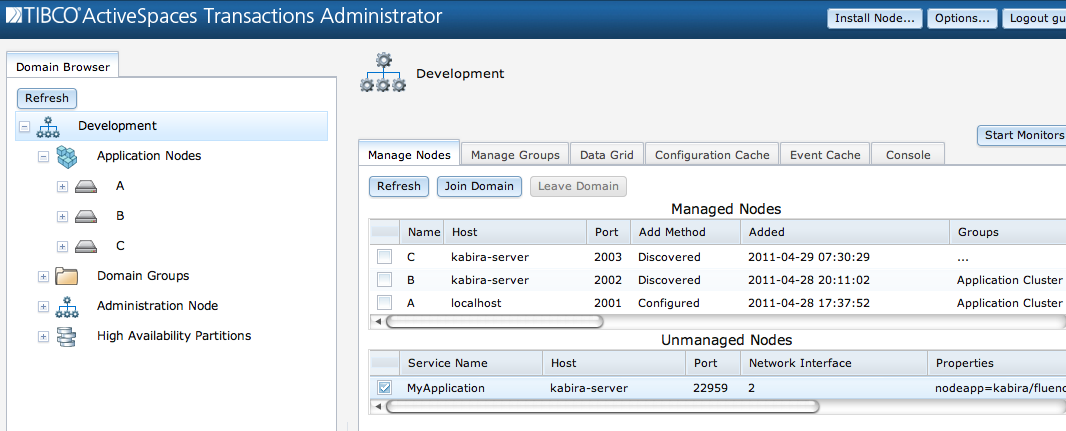Click the localhost host cell for node A

point(476,303)
